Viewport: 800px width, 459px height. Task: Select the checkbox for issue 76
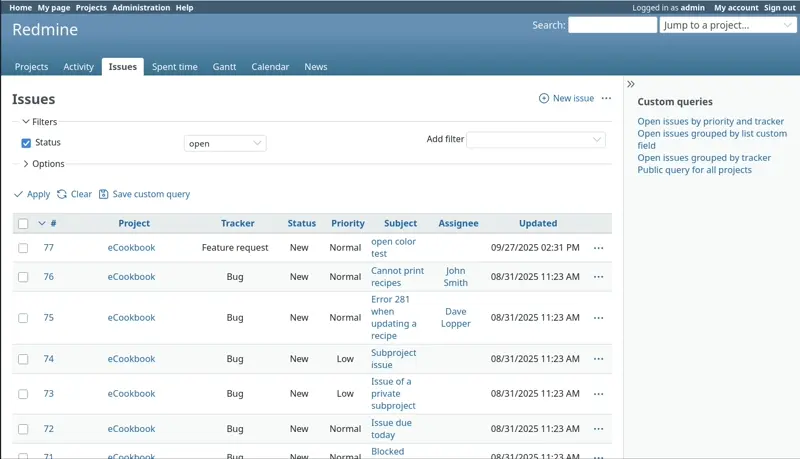[x=23, y=277]
